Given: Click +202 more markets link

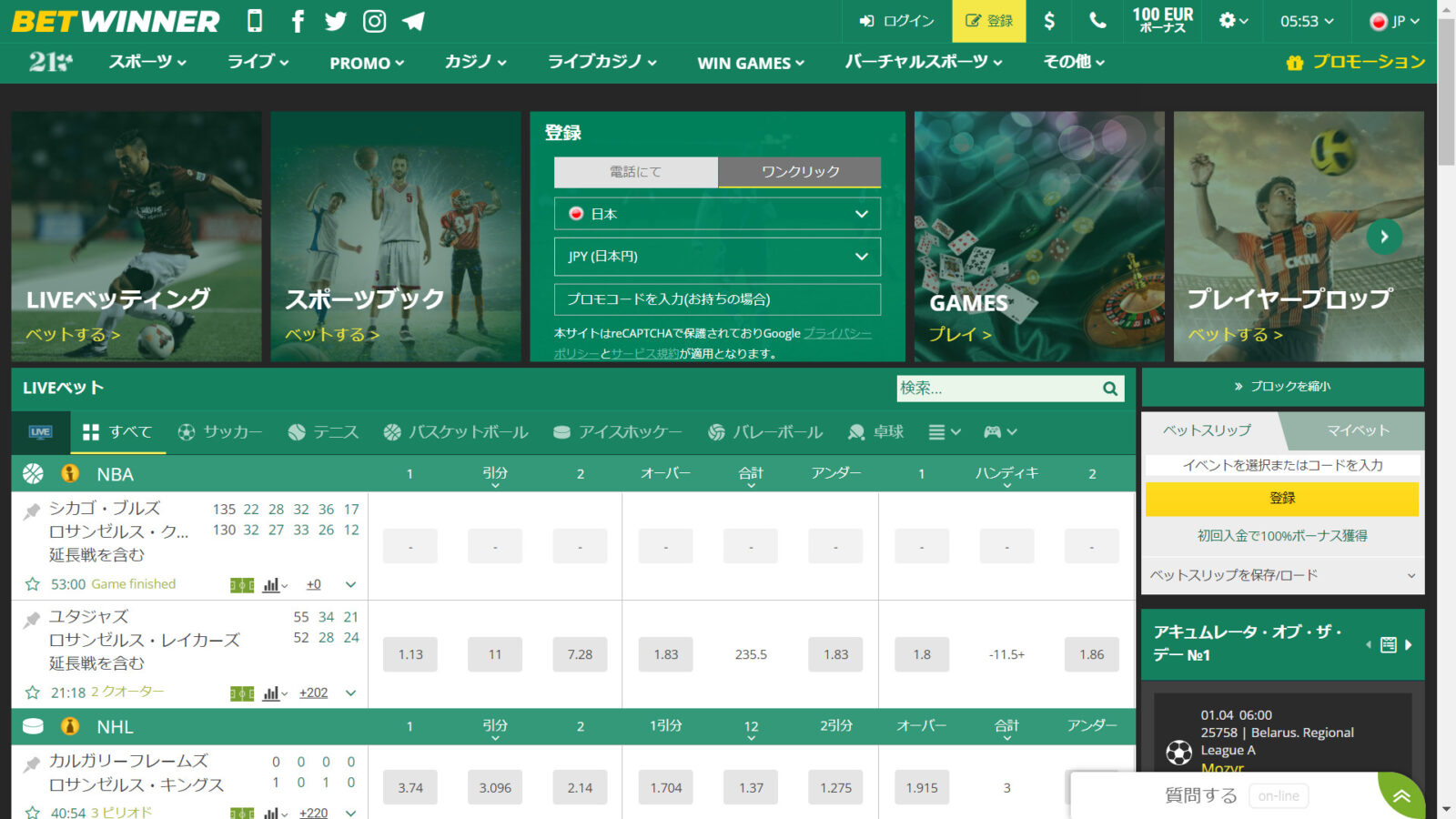Looking at the screenshot, I should 313,693.
